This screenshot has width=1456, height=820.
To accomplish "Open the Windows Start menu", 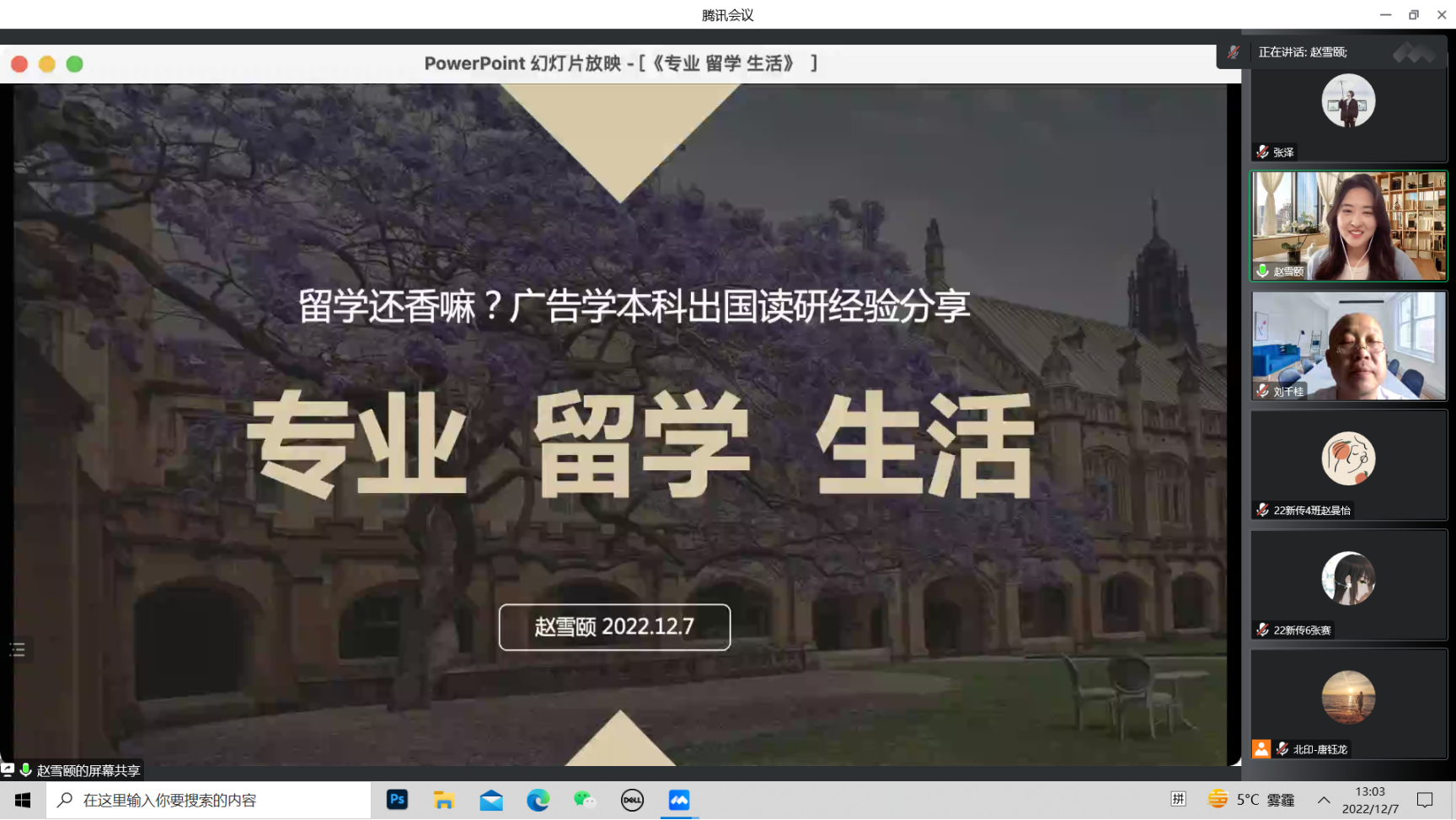I will tap(23, 800).
